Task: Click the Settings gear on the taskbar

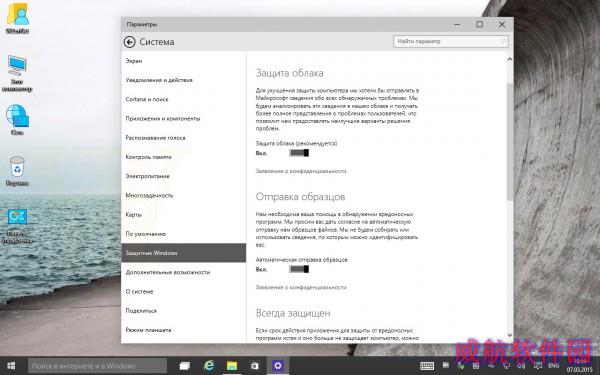Action: (x=278, y=366)
